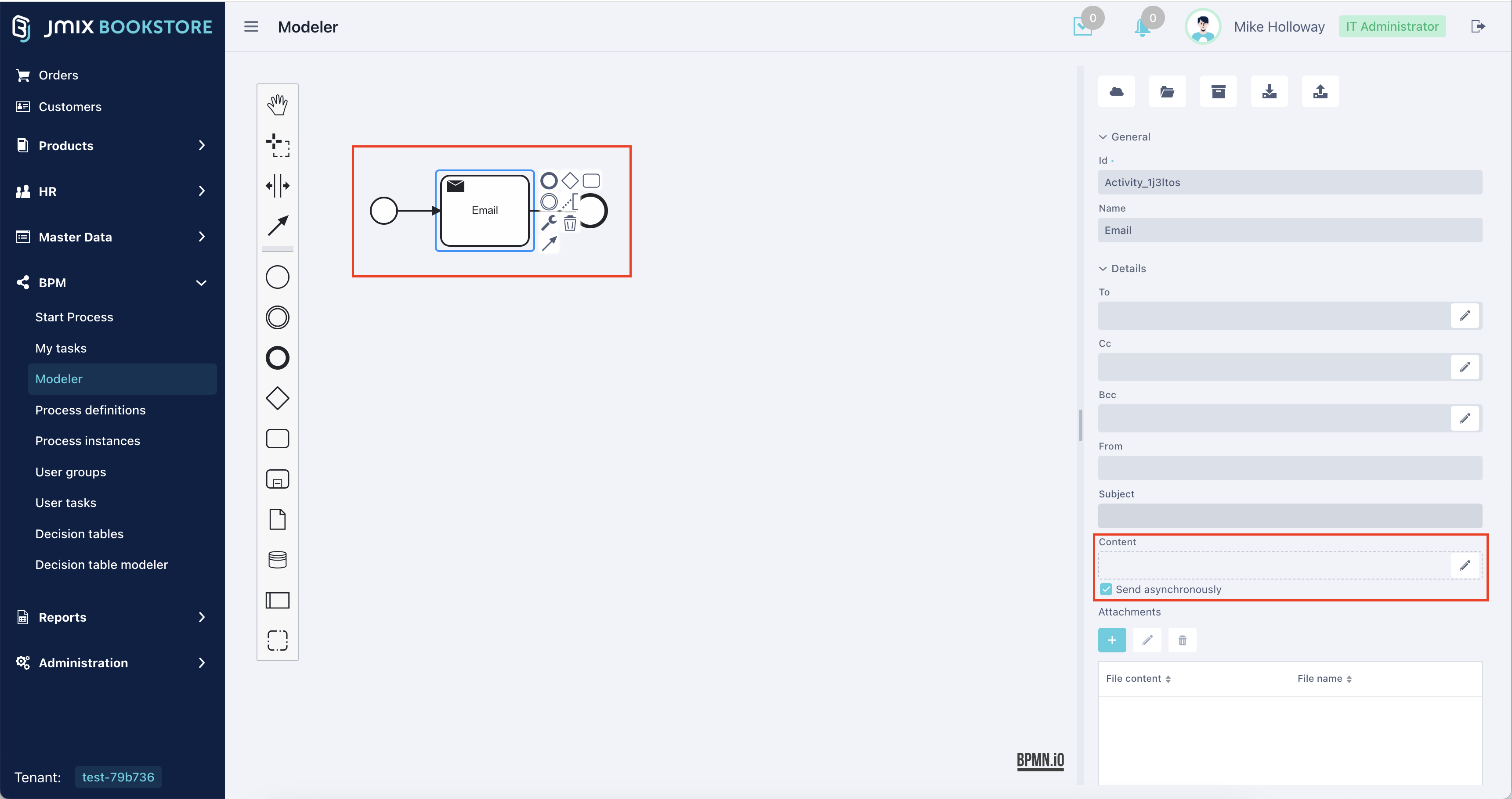1512x799 pixels.
Task: Open My tasks menu item
Action: (x=61, y=348)
